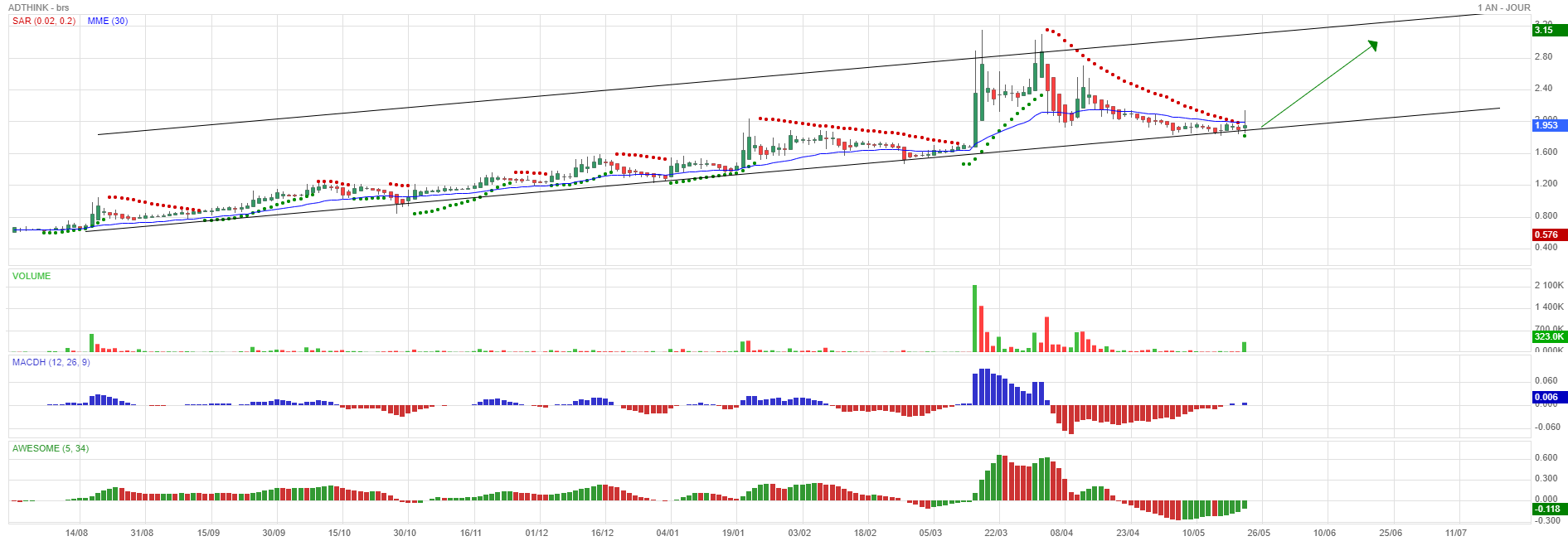Click the 16/12 date on time axis

[x=602, y=533]
